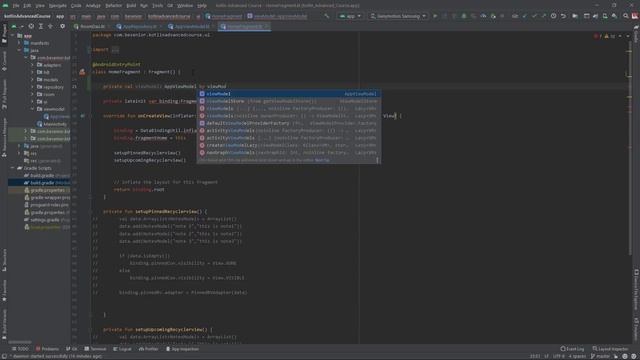The width and height of the screenshot is (640, 360).
Task: Select the proguard-rules.pro file
Action: click(x=47, y=205)
